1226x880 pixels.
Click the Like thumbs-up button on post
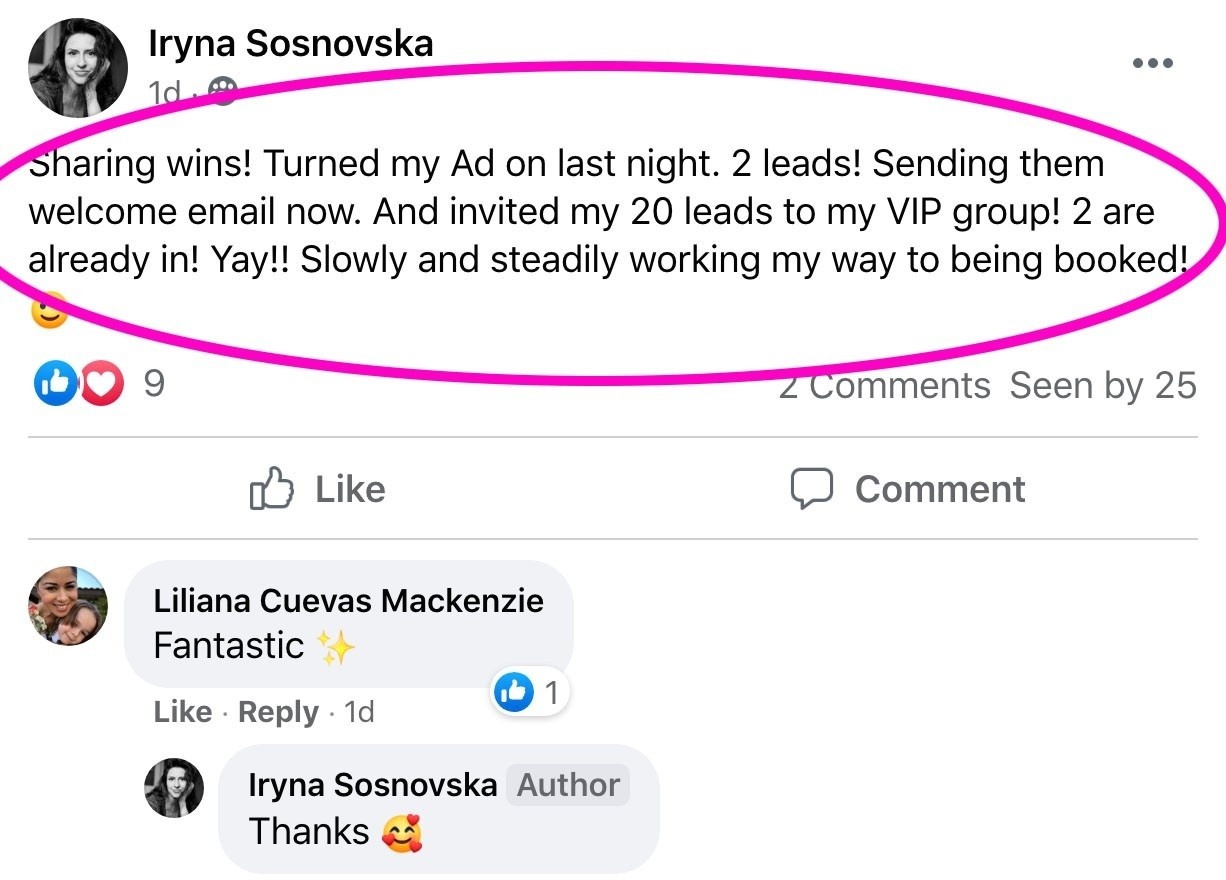(x=317, y=489)
